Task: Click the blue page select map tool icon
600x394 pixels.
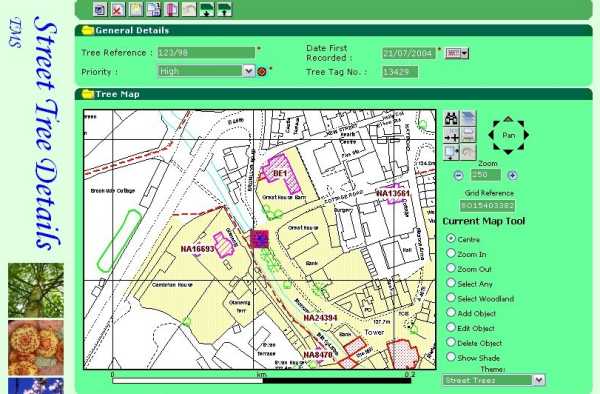Action: click(451, 152)
